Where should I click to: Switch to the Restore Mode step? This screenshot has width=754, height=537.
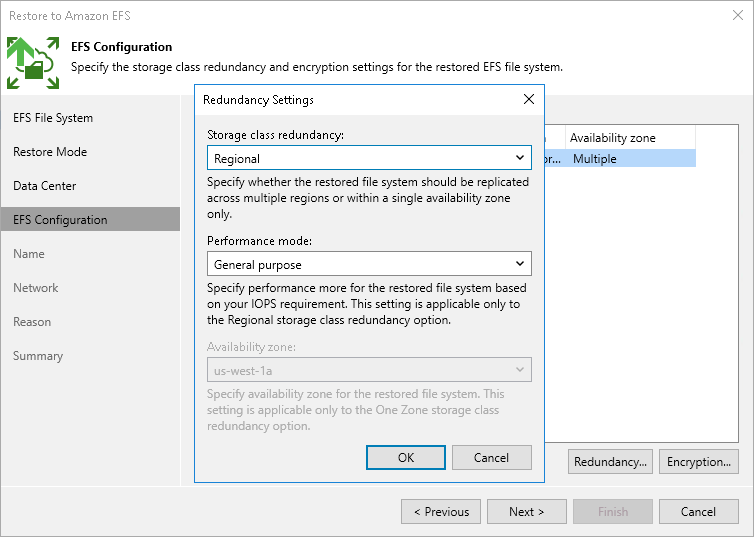(x=50, y=152)
